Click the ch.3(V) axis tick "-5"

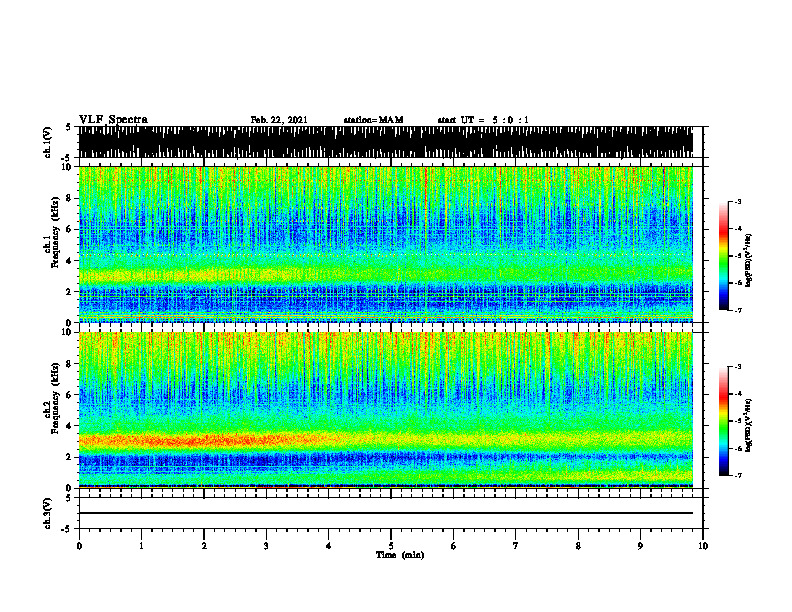click(x=67, y=529)
